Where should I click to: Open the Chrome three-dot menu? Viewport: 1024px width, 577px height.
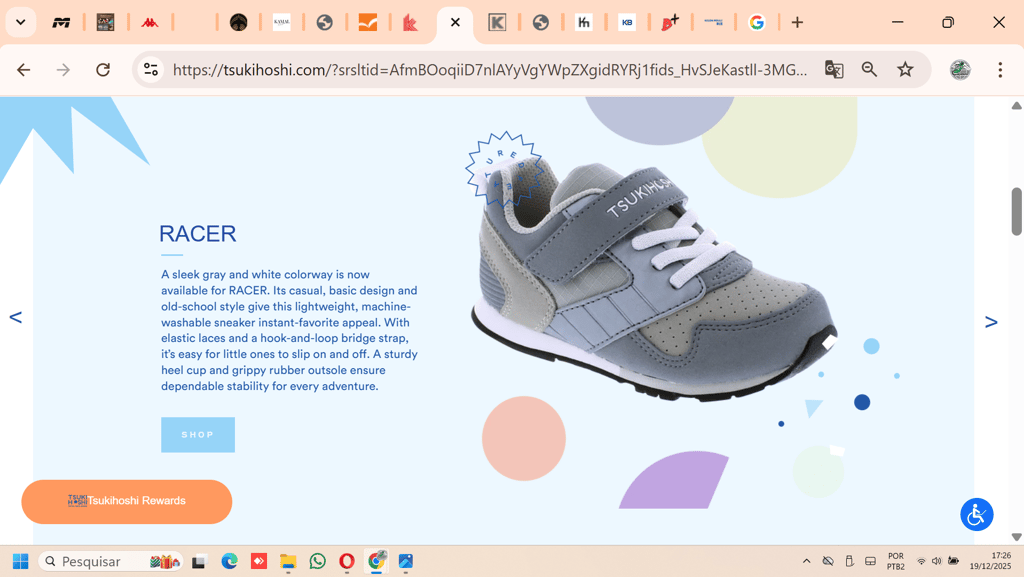[1000, 69]
